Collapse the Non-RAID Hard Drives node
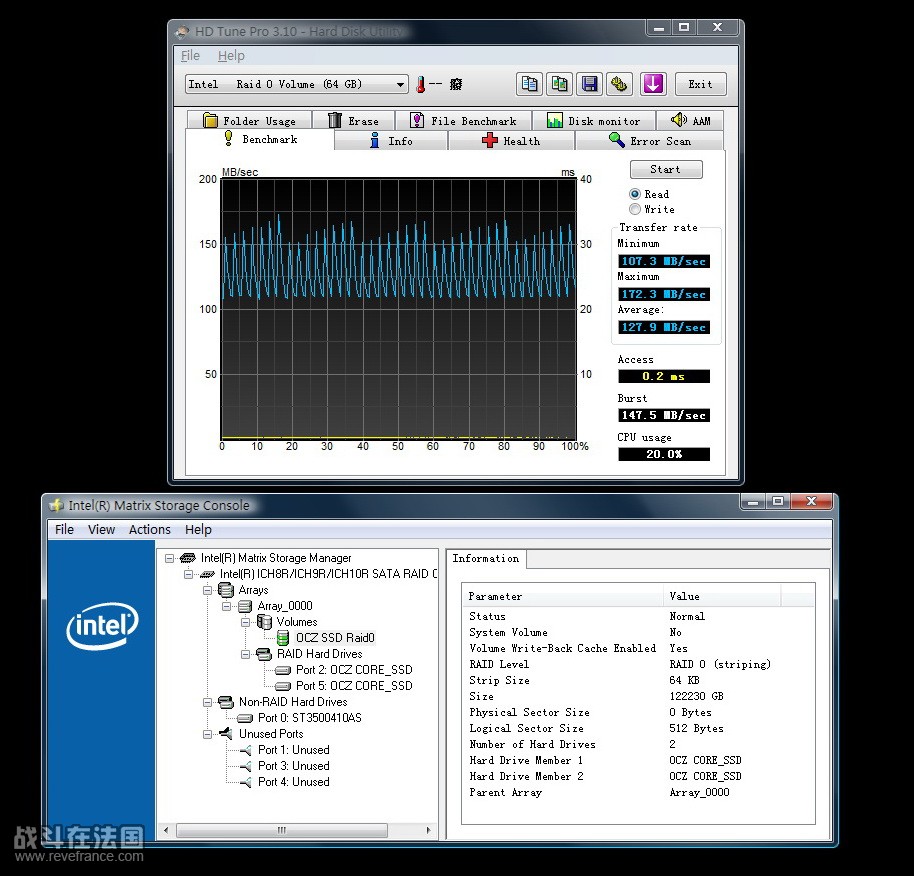Viewport: 914px width, 876px height. pos(208,702)
